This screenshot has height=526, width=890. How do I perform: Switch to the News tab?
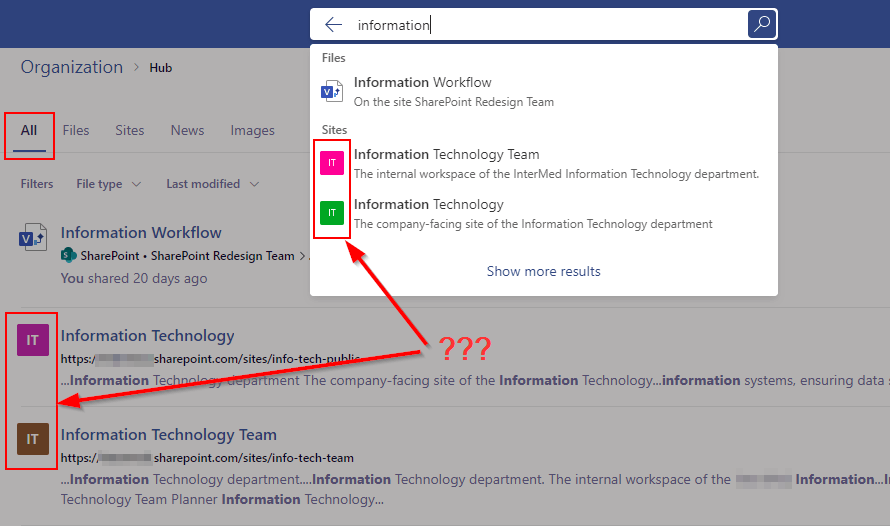[187, 131]
